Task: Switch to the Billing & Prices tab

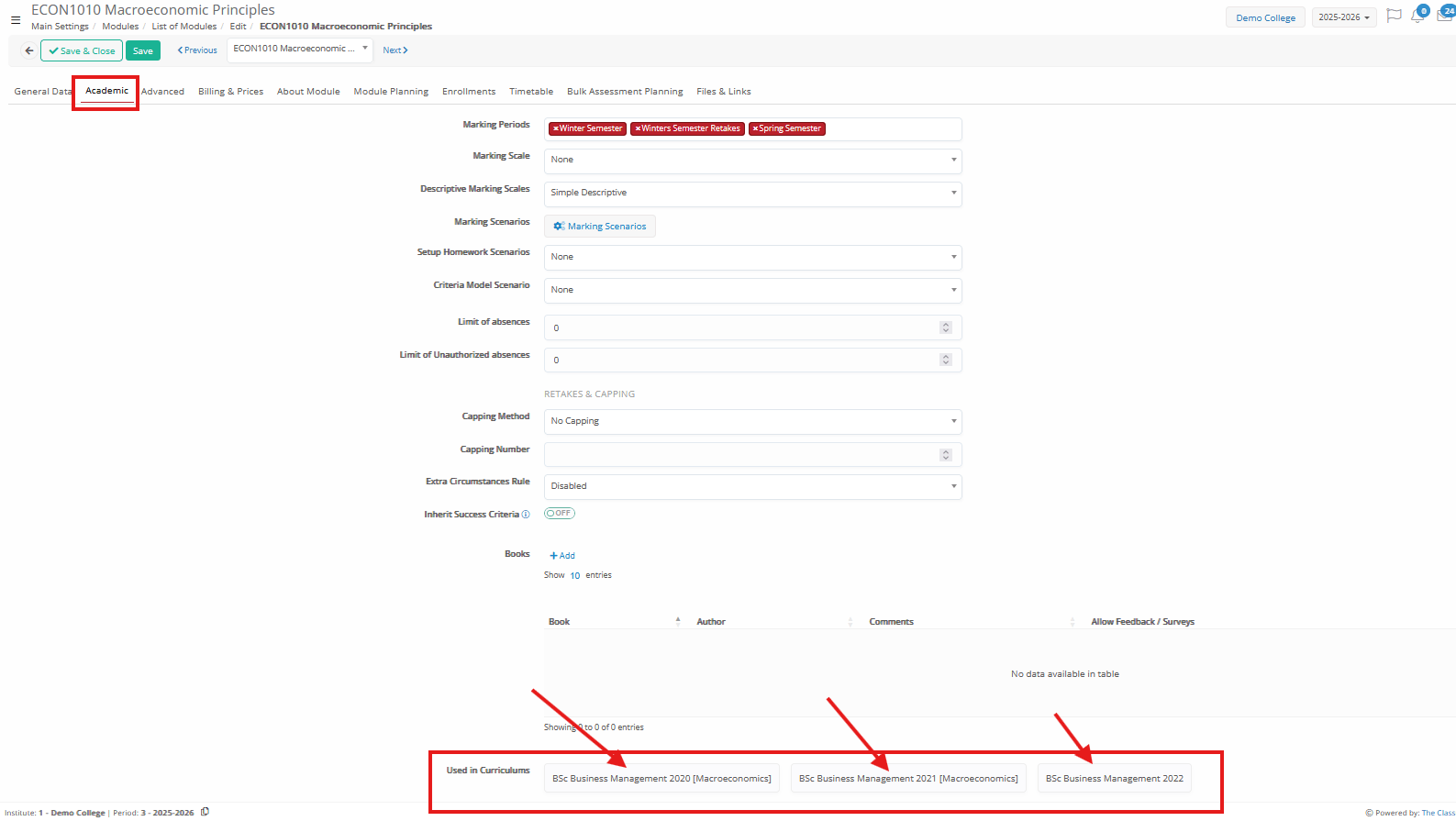Action: click(230, 92)
